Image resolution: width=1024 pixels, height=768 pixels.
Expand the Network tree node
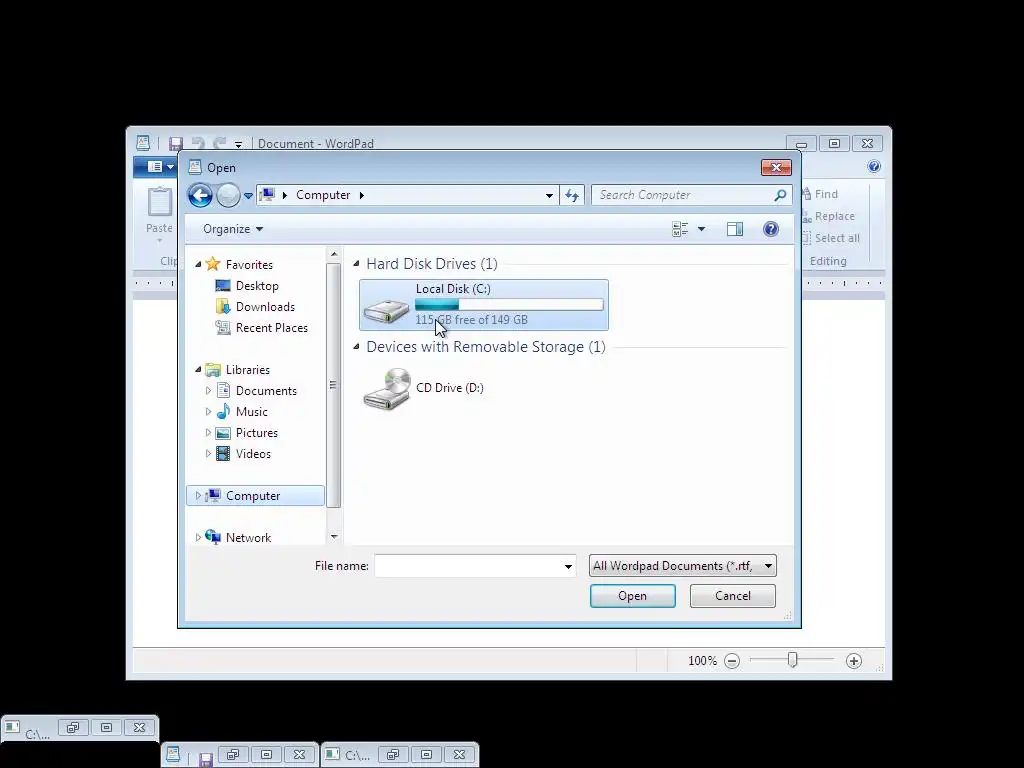tap(198, 537)
